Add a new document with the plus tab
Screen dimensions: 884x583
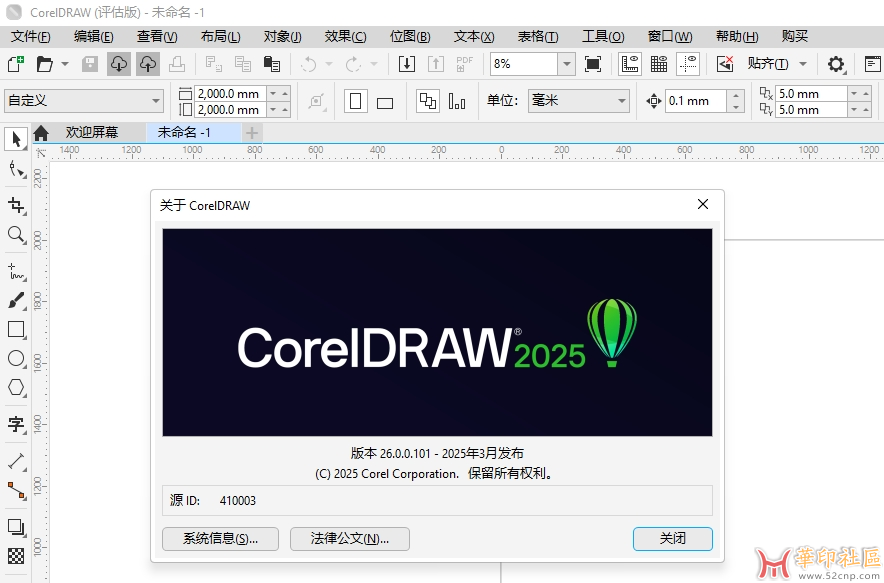252,133
